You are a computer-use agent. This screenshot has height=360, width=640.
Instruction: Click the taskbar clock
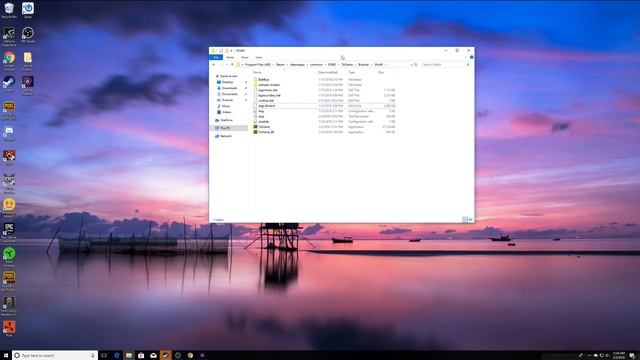[618, 356]
